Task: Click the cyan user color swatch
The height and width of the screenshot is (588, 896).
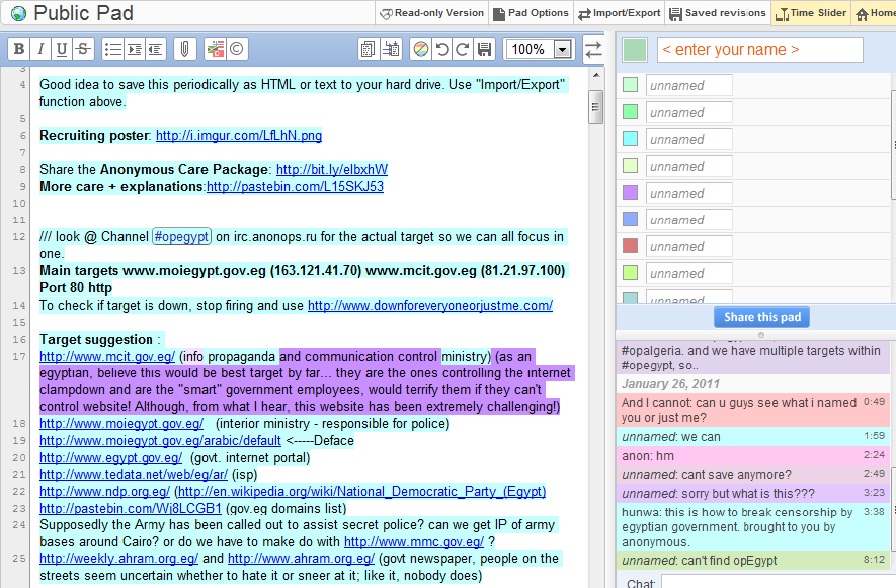Action: pyautogui.click(x=630, y=139)
